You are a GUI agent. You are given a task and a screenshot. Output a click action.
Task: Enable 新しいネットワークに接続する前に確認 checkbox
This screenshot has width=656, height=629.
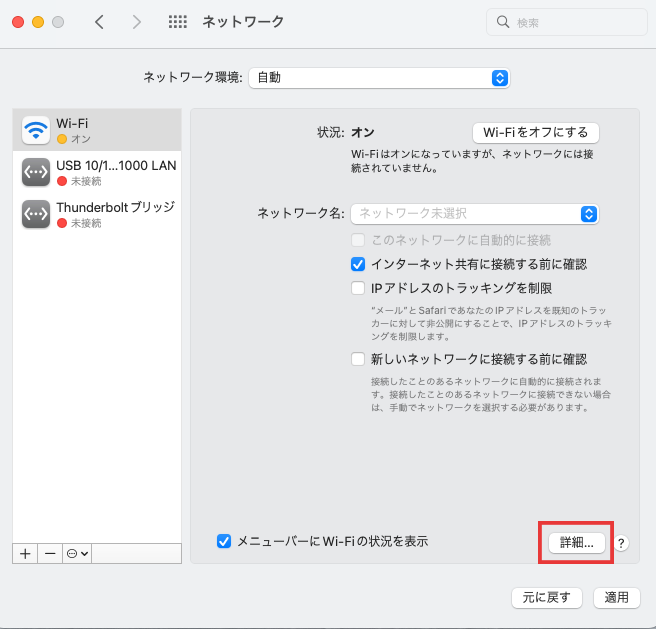click(x=358, y=359)
